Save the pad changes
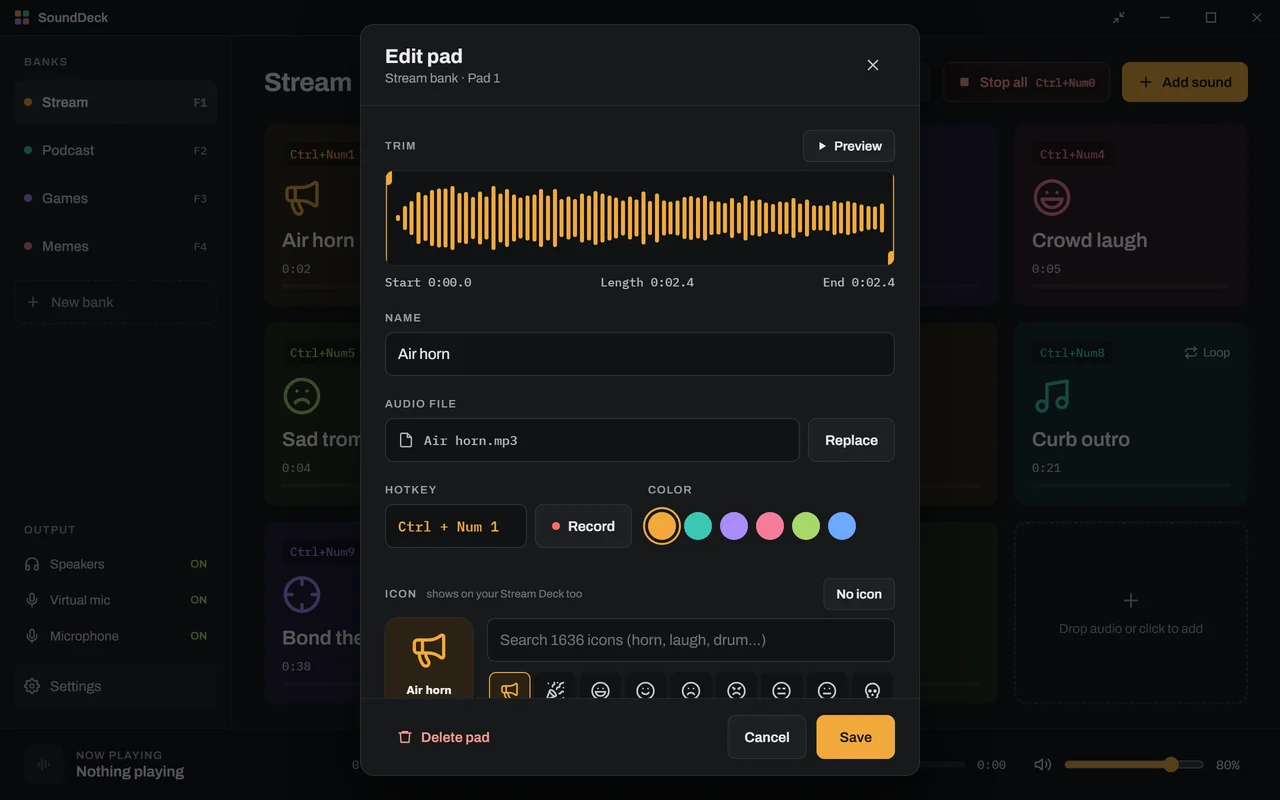Image resolution: width=1280 pixels, height=800 pixels. pos(856,737)
